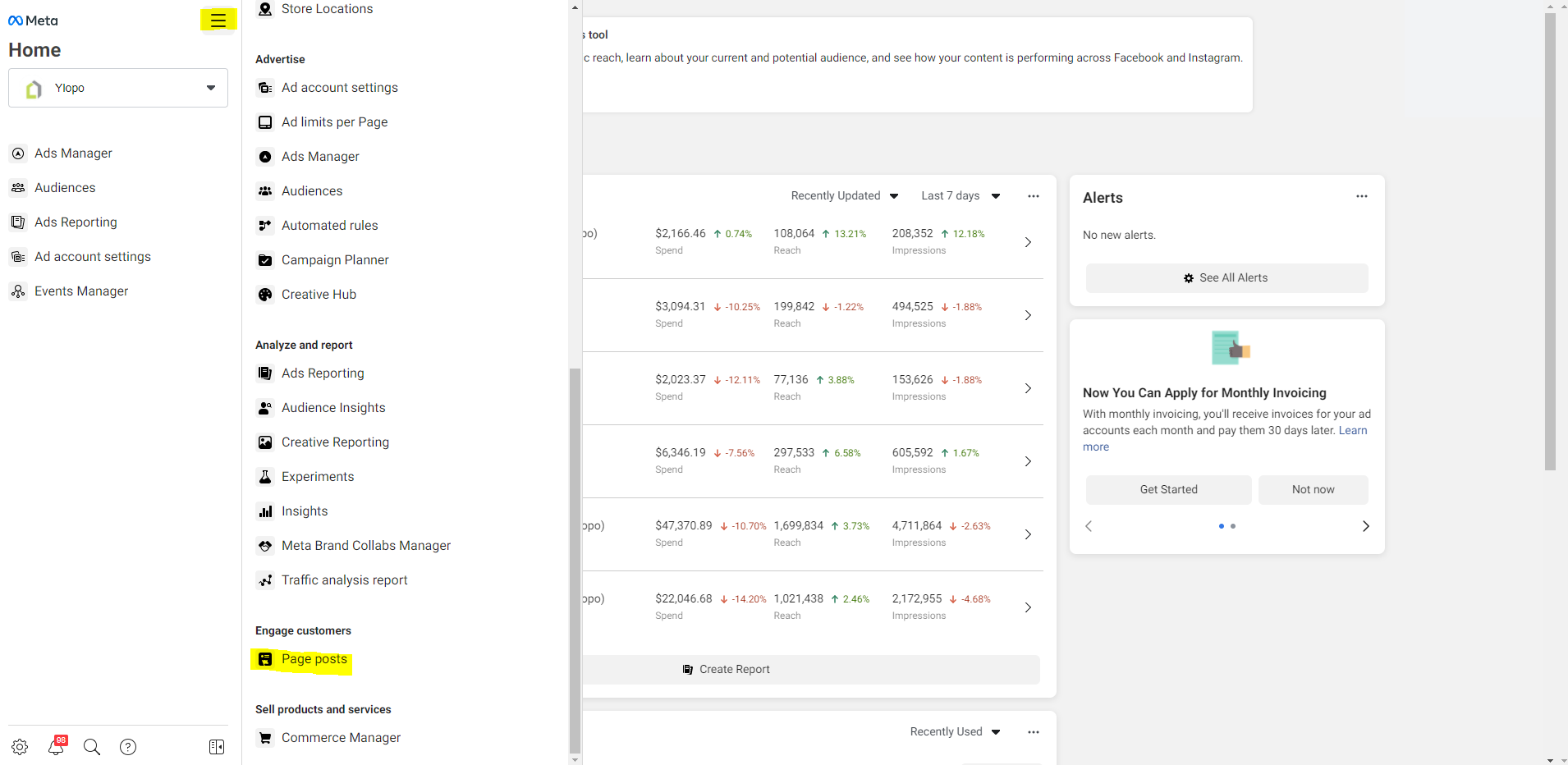
Task: Open the help question mark icon
Action: 128,747
